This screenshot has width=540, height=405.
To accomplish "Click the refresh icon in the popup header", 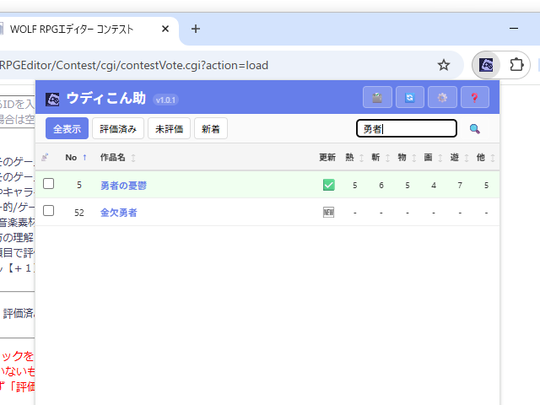I will (409, 97).
